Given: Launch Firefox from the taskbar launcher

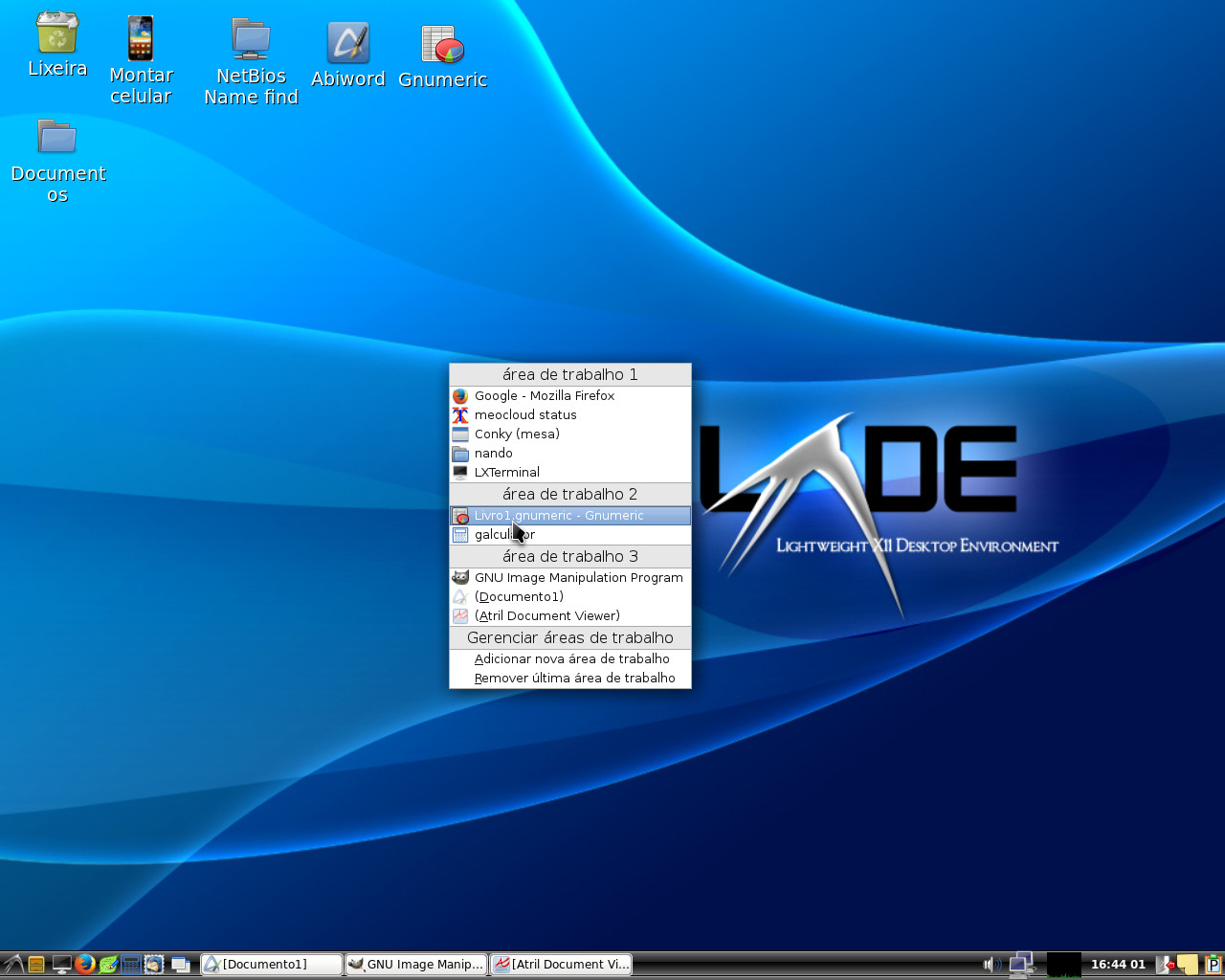Looking at the screenshot, I should point(85,964).
